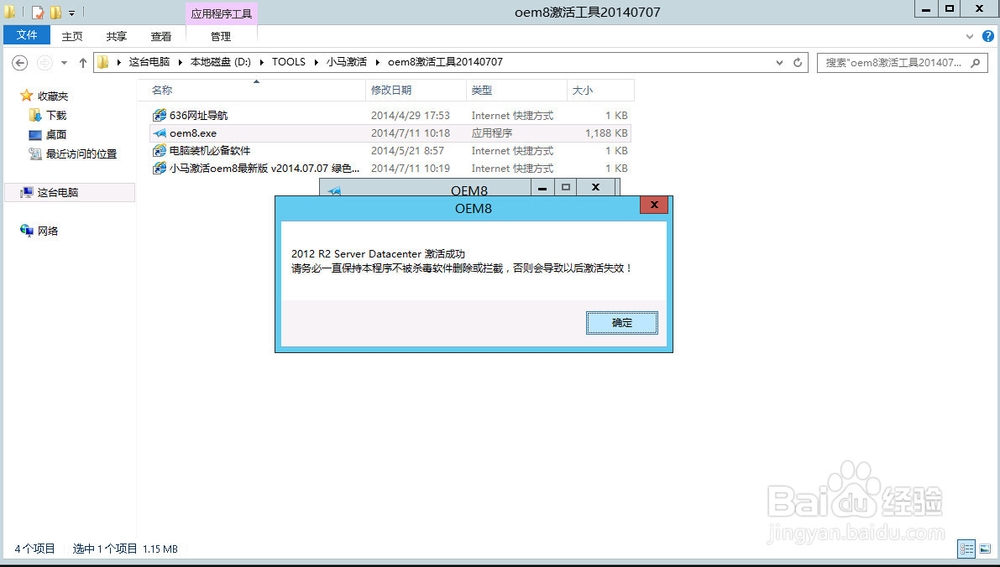Close the OEM8 dialog with red X
Viewport: 1000px width, 567px height.
(x=654, y=205)
